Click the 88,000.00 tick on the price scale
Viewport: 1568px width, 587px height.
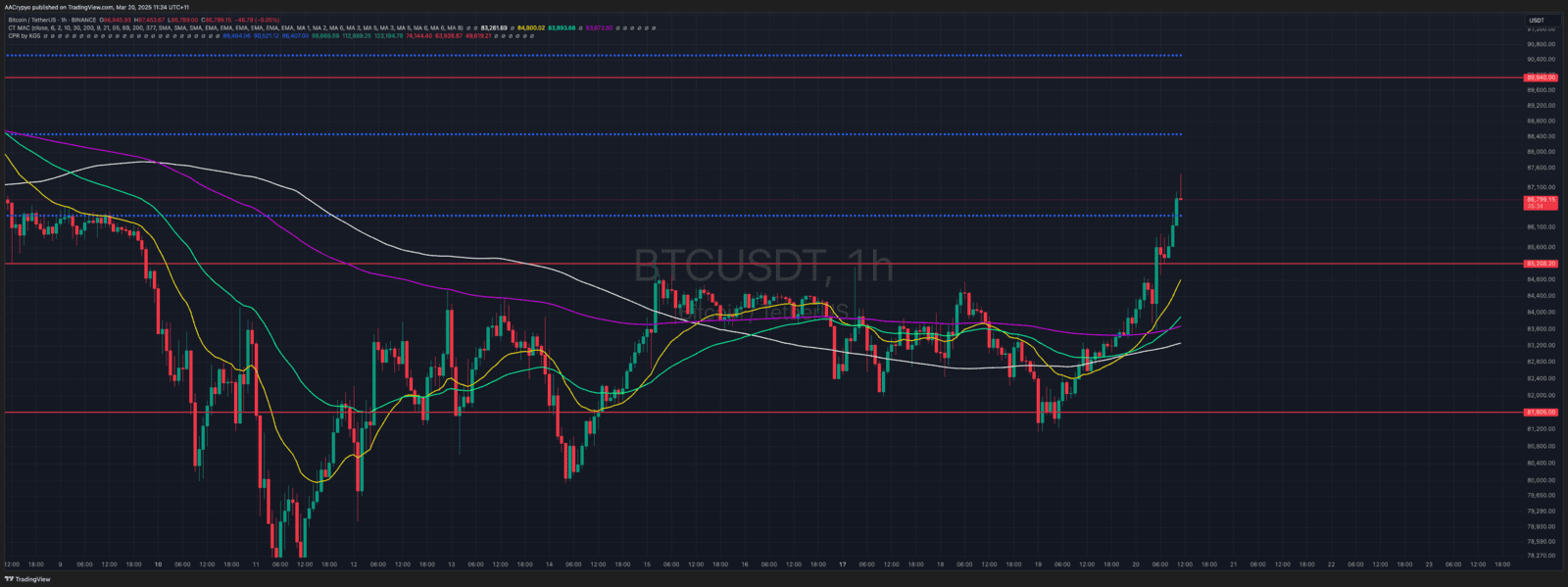(1541, 152)
